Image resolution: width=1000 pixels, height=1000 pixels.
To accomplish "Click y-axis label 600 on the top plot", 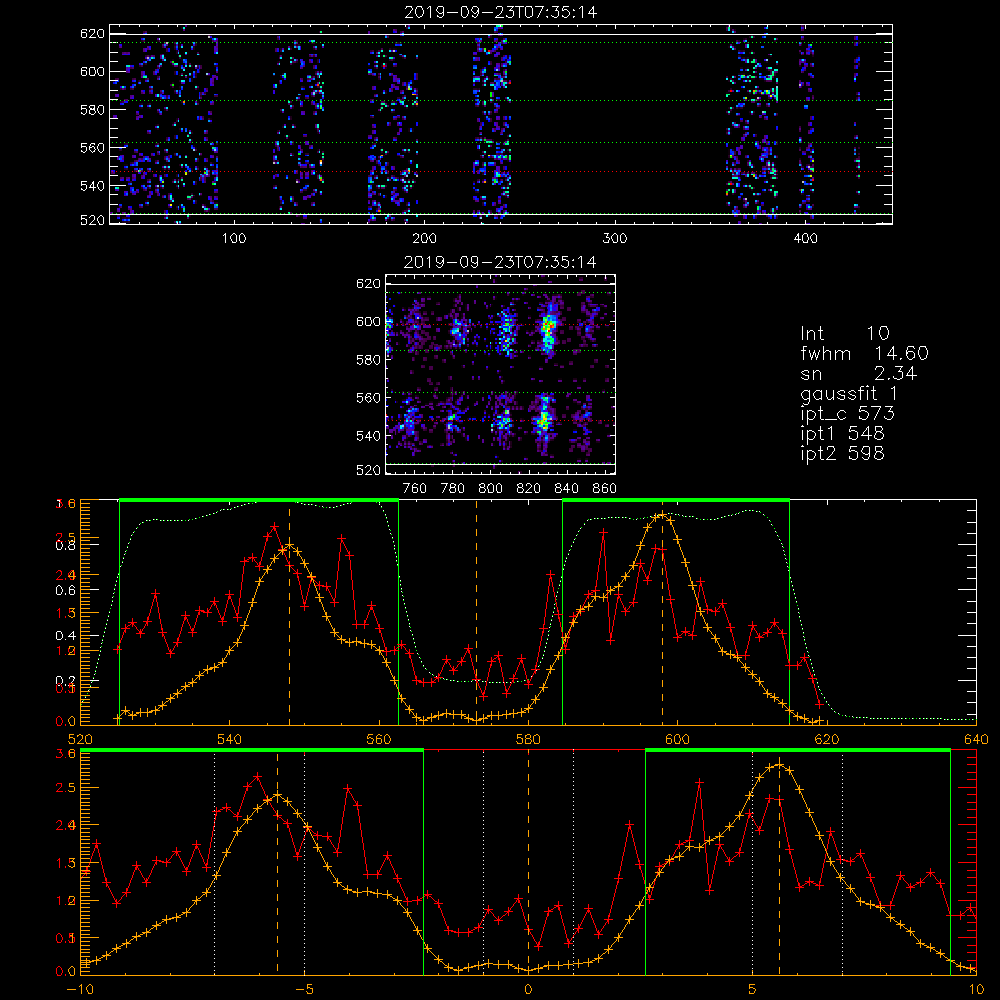I will pos(92,71).
